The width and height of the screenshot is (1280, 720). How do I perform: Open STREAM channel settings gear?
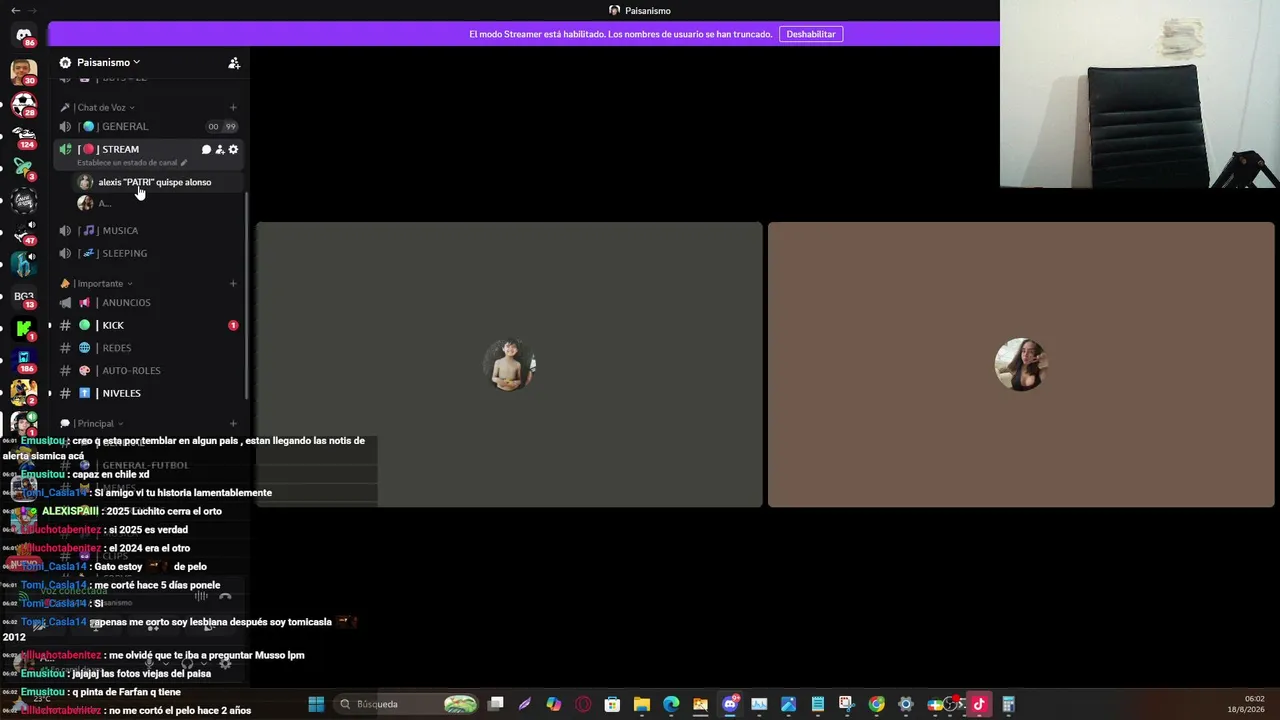pos(233,150)
